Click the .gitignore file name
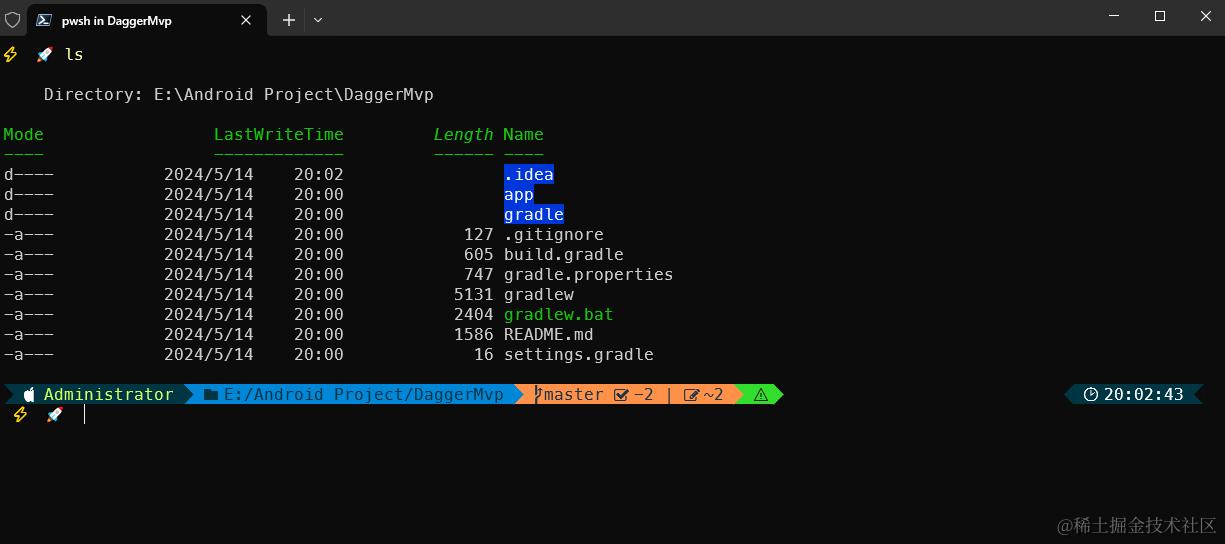1225x544 pixels. [x=554, y=235]
